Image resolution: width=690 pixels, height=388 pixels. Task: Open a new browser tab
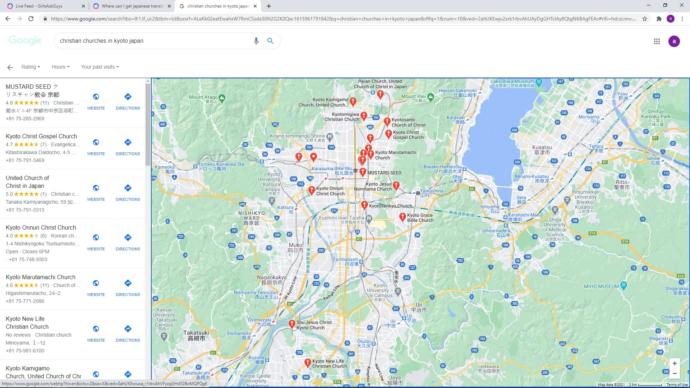pyautogui.click(x=268, y=6)
